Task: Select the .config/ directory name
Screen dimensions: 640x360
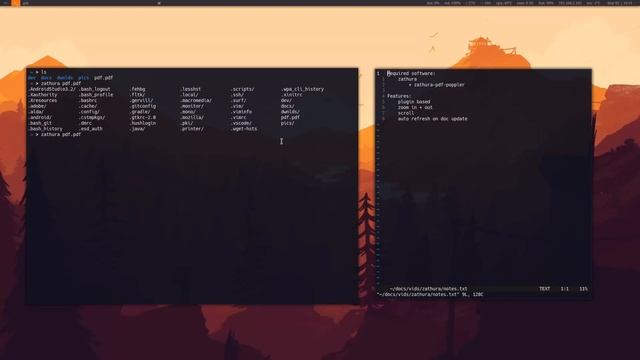Action: coord(89,112)
